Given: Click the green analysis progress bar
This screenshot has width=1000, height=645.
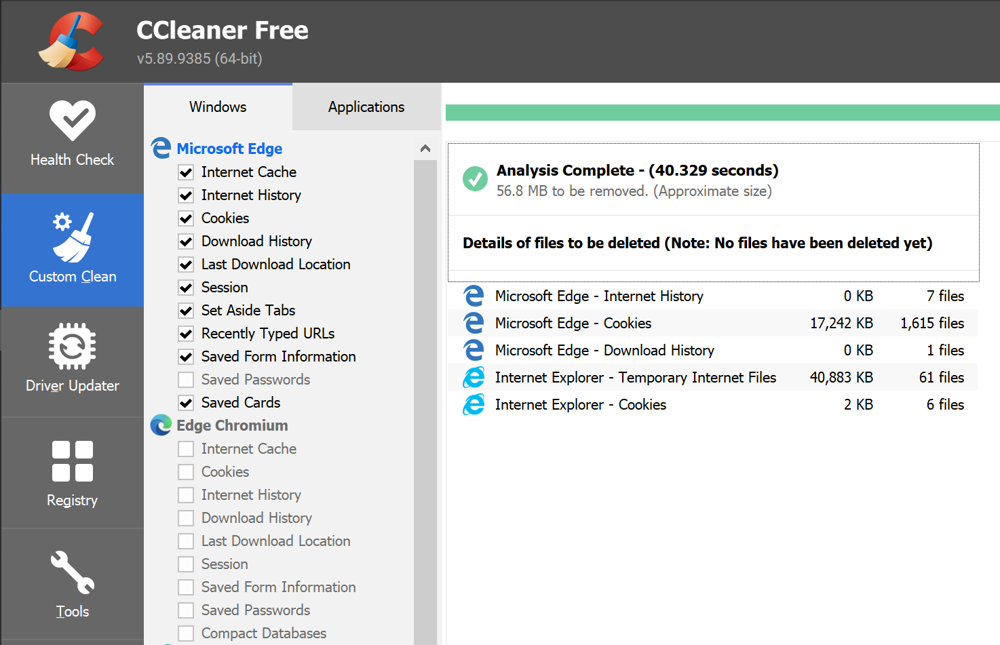Looking at the screenshot, I should click(x=723, y=113).
